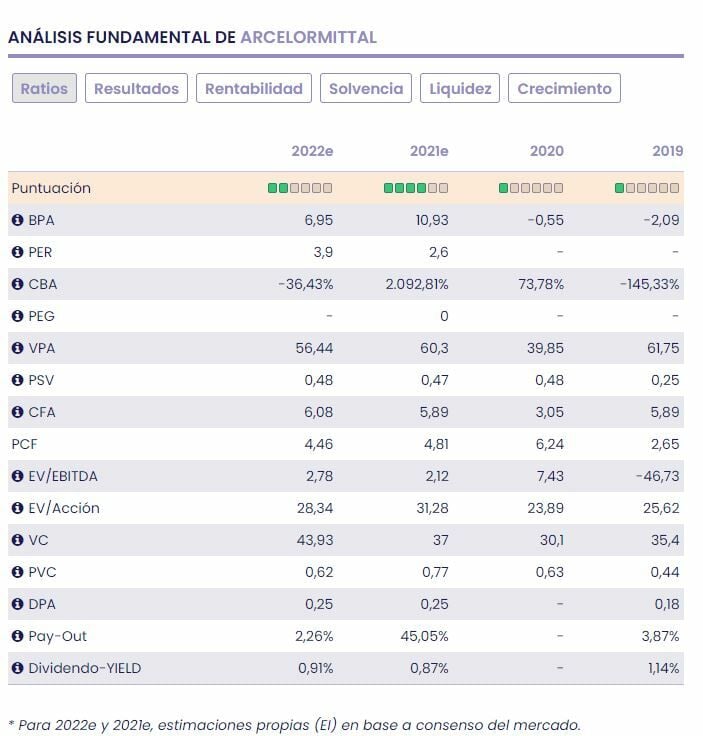
Task: Click the info icon next to PSV
Action: (x=17, y=380)
